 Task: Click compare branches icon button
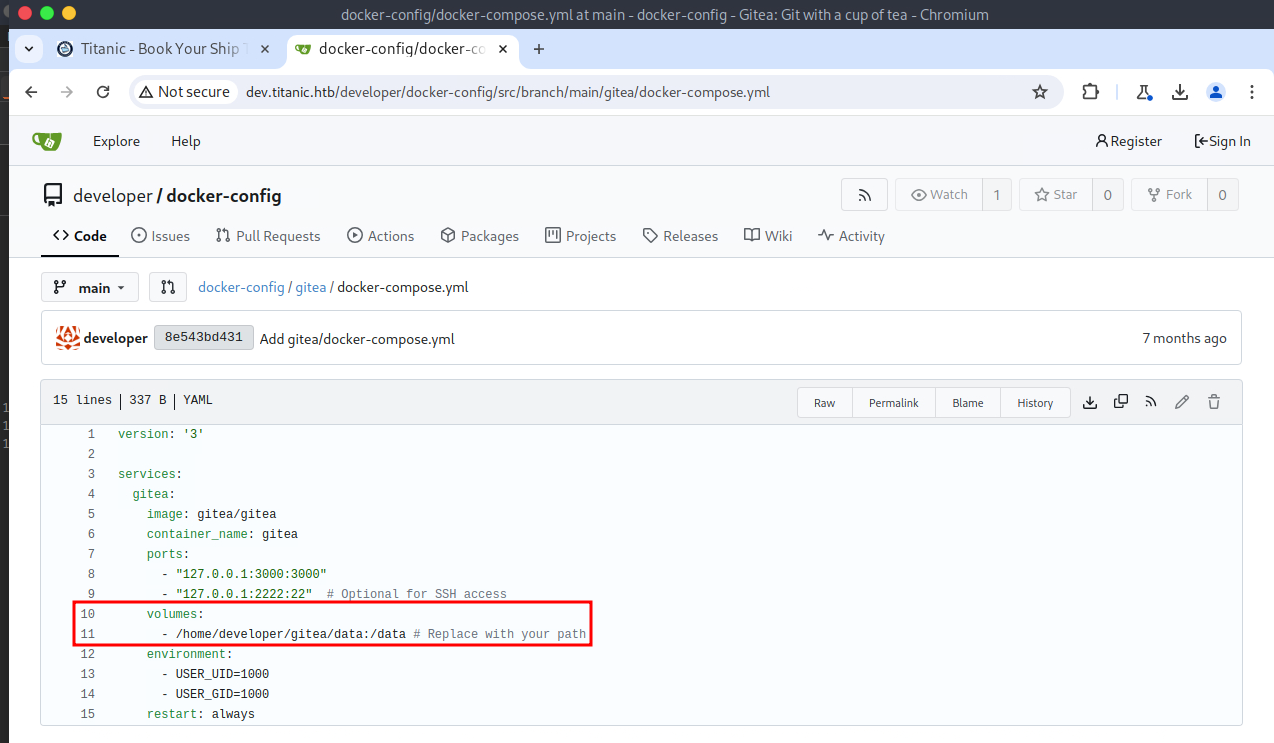(x=168, y=287)
